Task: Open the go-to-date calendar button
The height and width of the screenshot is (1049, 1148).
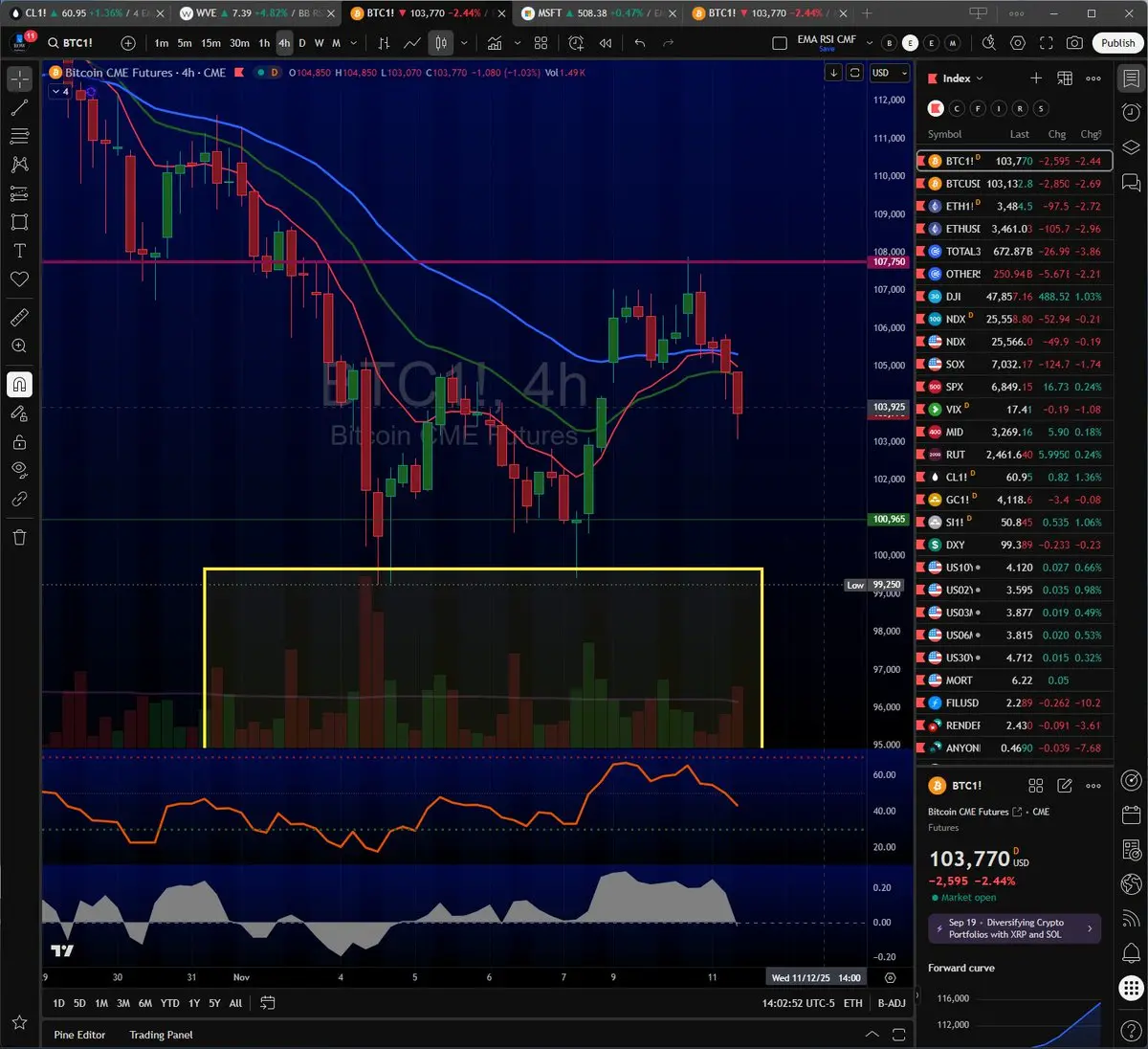Action: pos(268,1003)
